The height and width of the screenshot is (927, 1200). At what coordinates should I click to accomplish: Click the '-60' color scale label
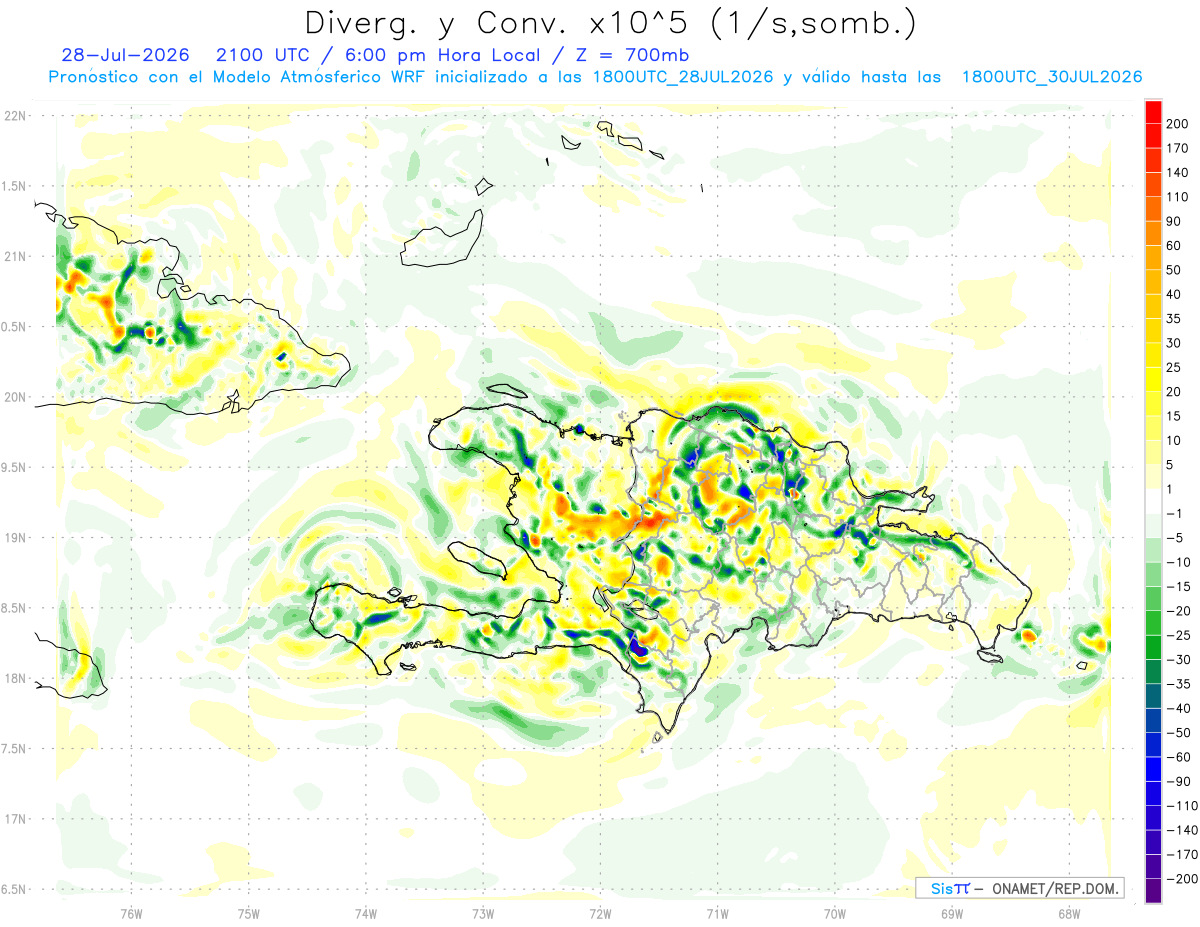[1177, 758]
